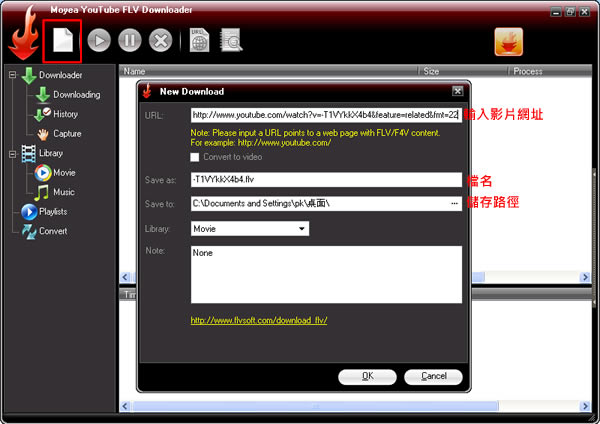Screen dimensions: 600x424
Task: Open the History list
Action: (x=65, y=114)
